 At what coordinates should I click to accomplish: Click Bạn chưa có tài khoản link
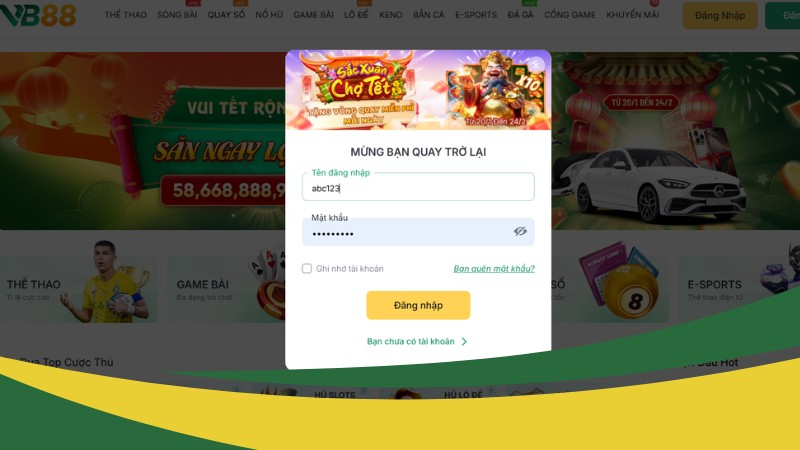click(411, 341)
